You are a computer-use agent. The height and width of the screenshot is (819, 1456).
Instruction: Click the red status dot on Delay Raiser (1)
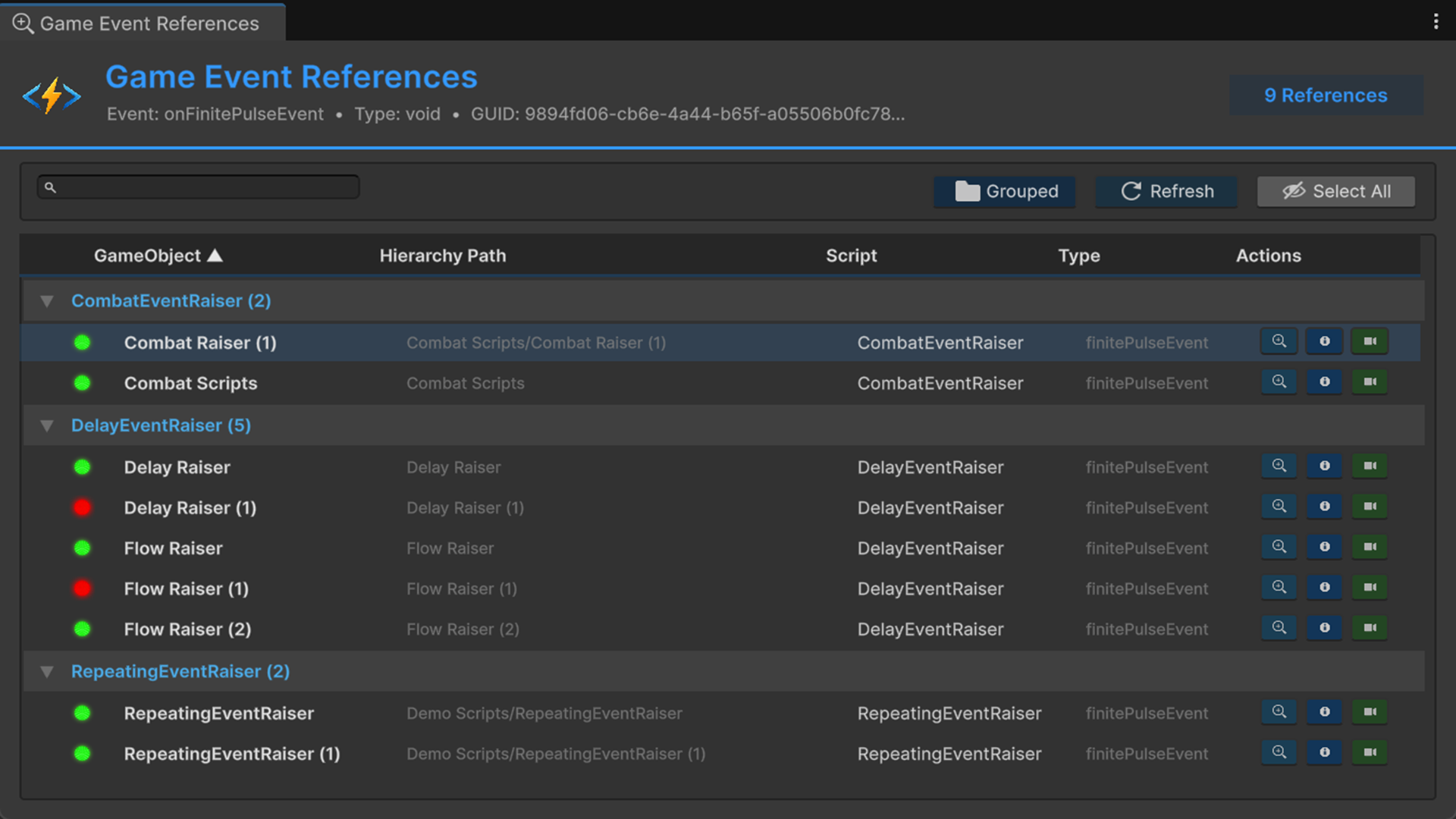(x=83, y=507)
